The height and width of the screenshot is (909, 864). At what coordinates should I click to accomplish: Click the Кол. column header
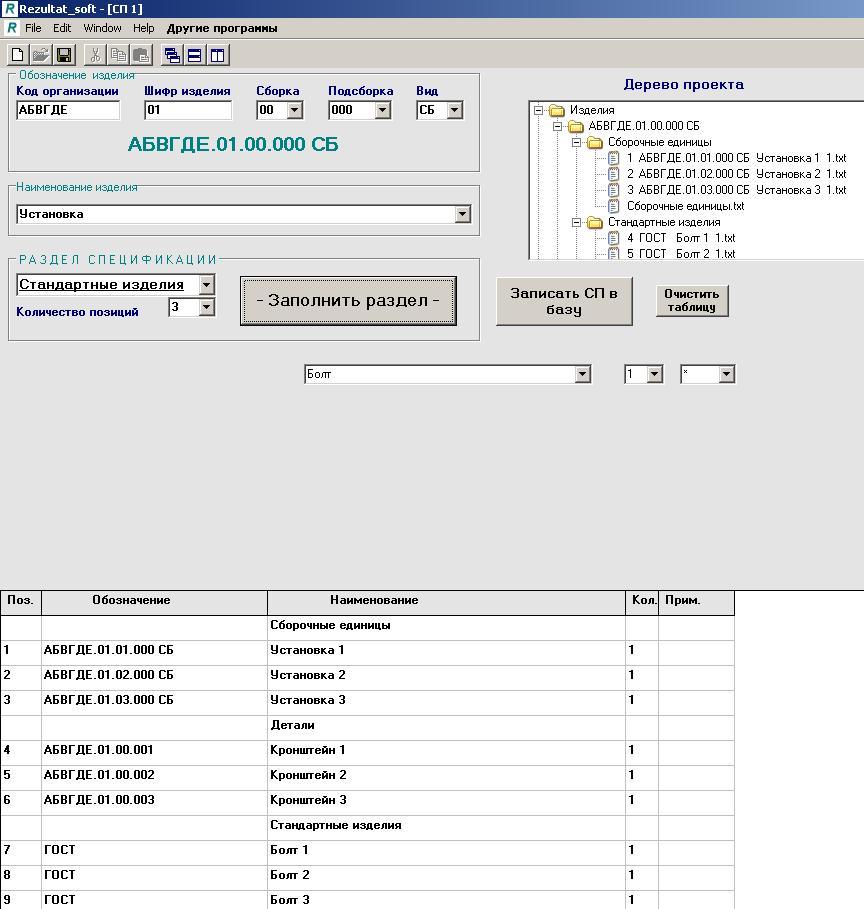click(642, 603)
